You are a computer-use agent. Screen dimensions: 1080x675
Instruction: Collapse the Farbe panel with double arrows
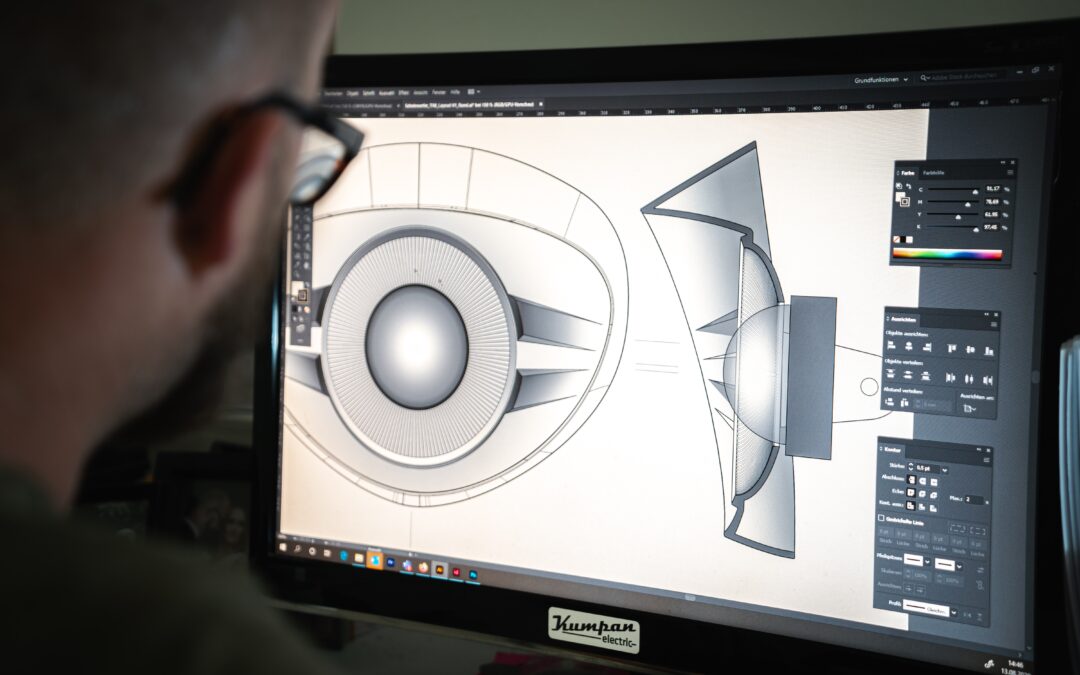(x=1003, y=163)
